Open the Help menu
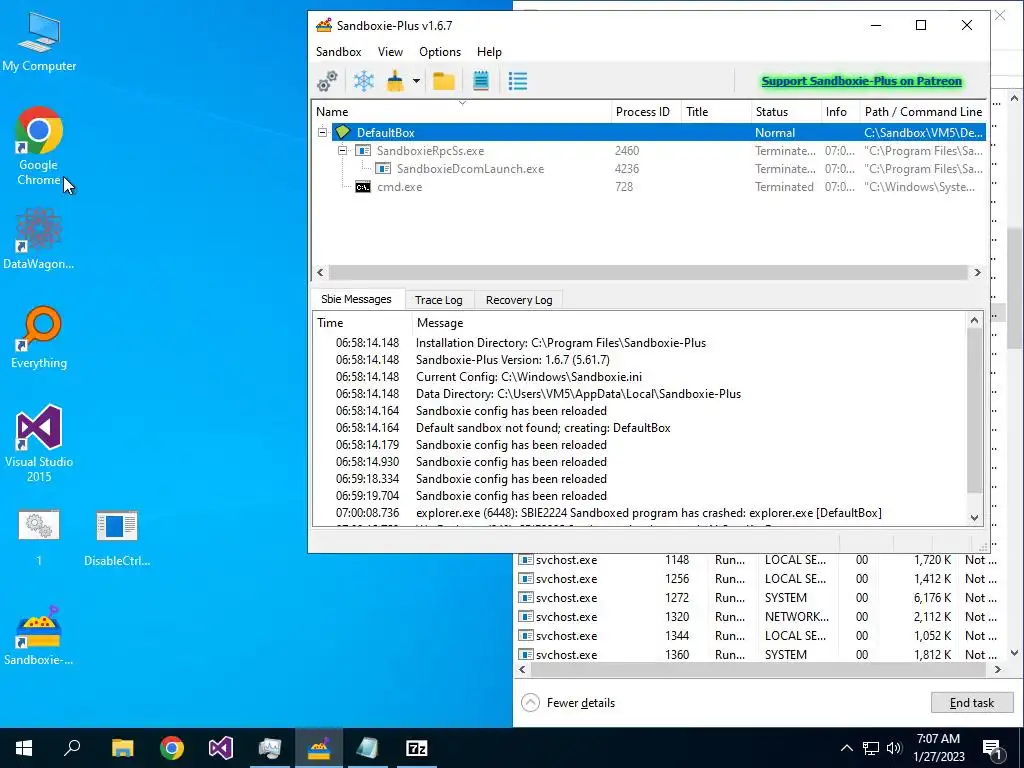This screenshot has height=768, width=1024. 489,52
